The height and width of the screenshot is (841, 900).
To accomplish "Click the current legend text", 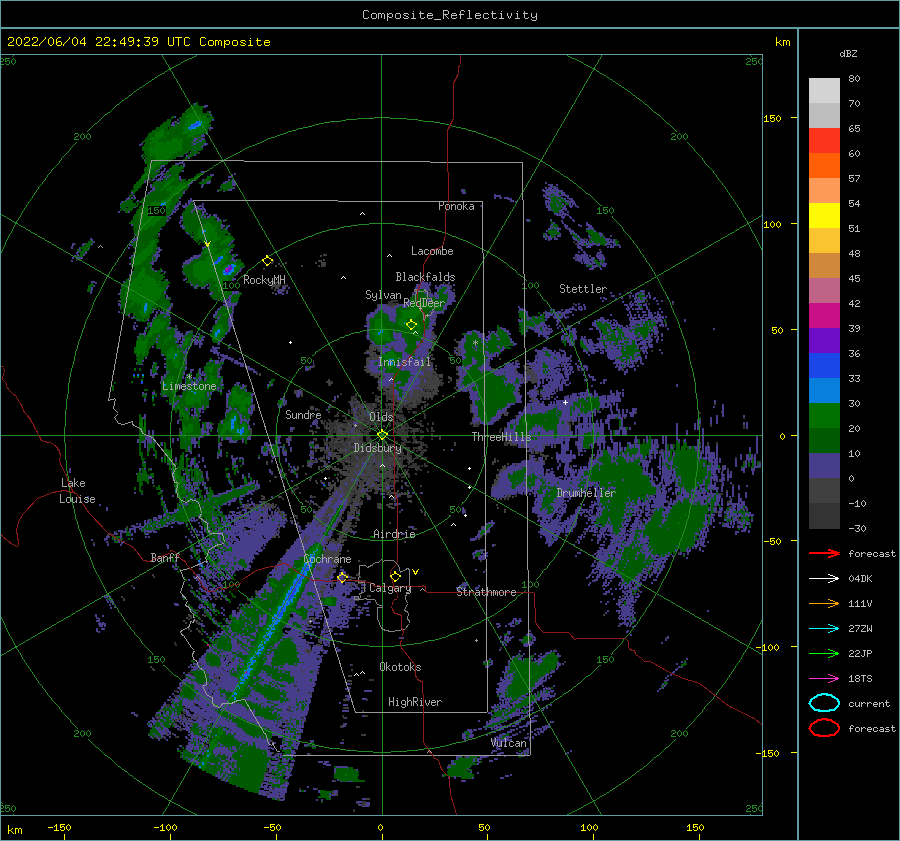I will [869, 703].
